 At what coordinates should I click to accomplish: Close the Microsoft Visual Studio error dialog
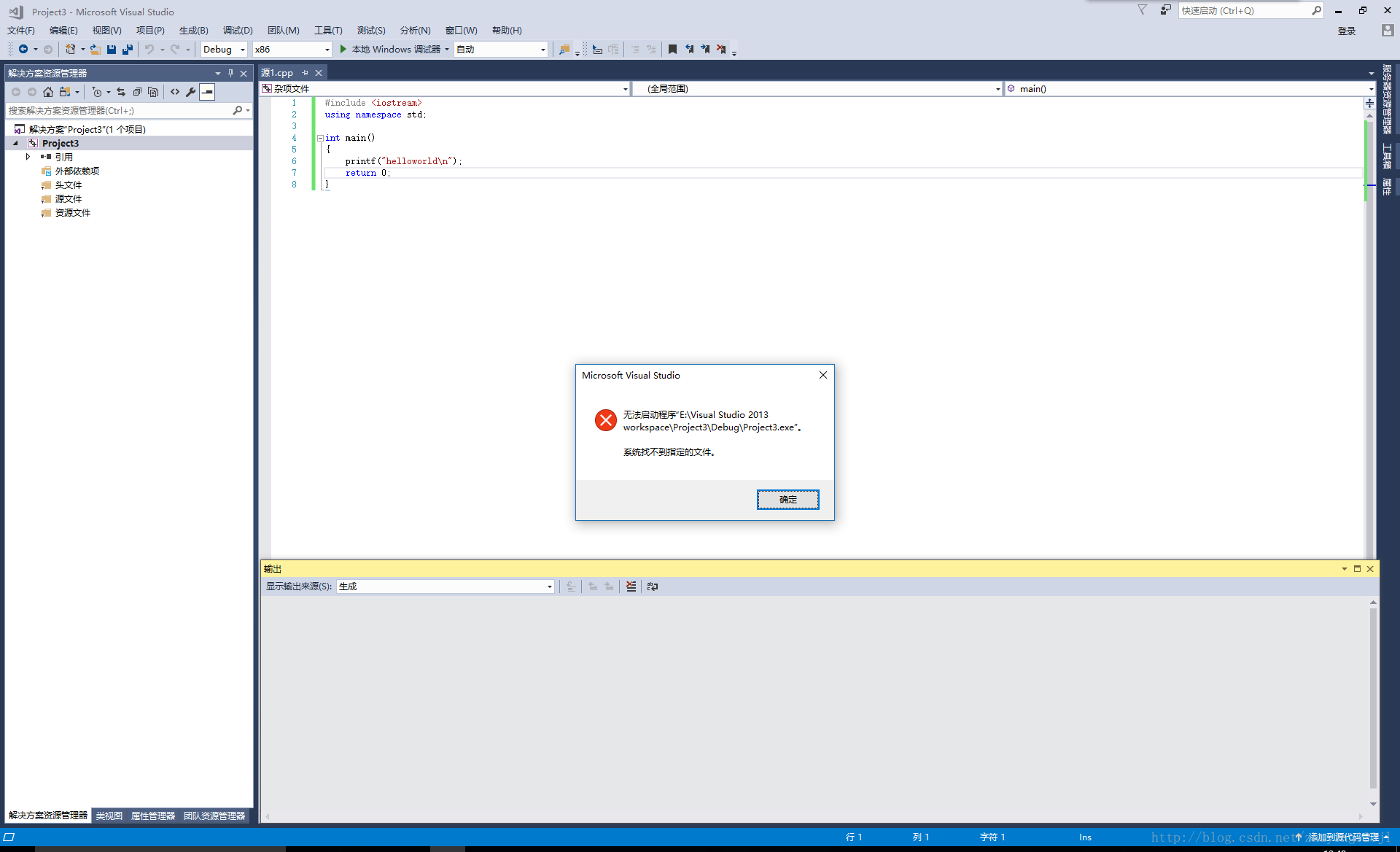823,375
